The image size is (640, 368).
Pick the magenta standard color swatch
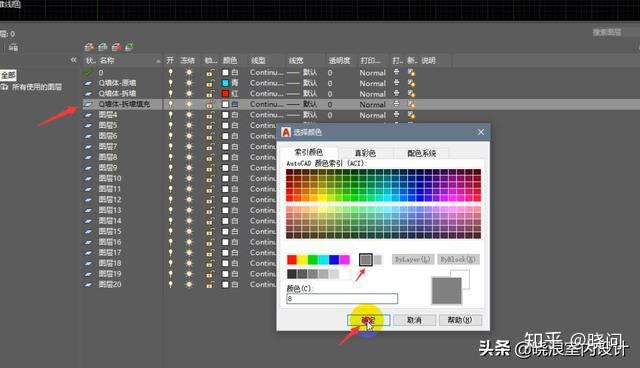click(x=345, y=259)
